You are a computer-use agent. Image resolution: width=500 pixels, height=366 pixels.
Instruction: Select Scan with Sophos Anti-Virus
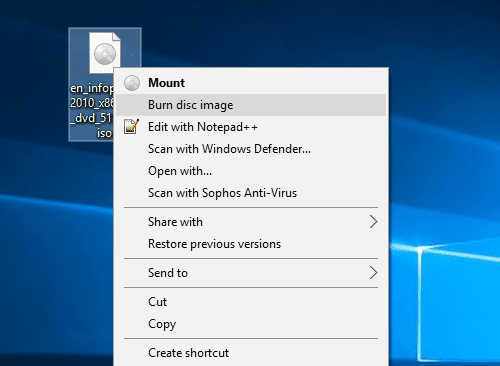pyautogui.click(x=251, y=193)
